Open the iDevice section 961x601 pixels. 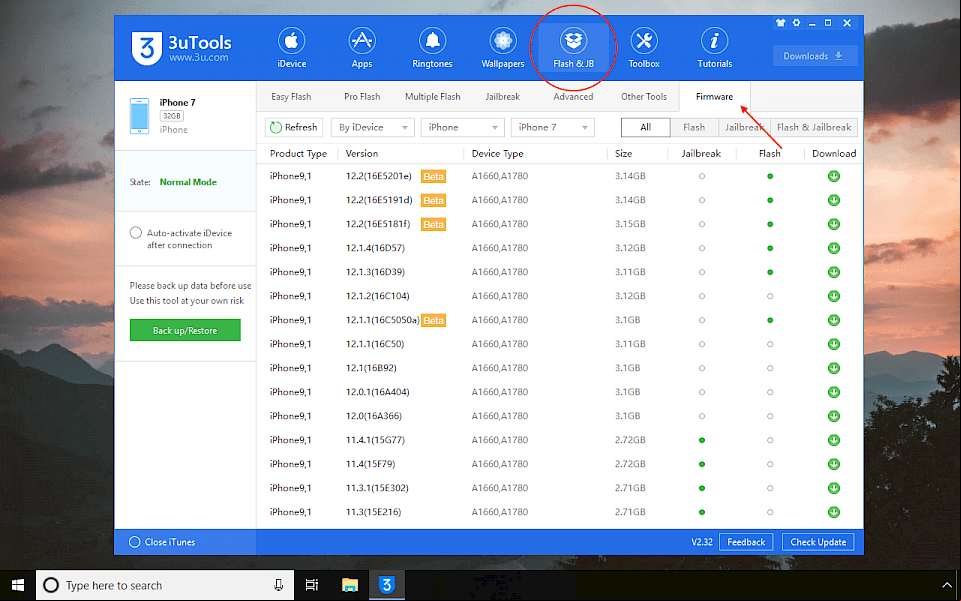(291, 48)
